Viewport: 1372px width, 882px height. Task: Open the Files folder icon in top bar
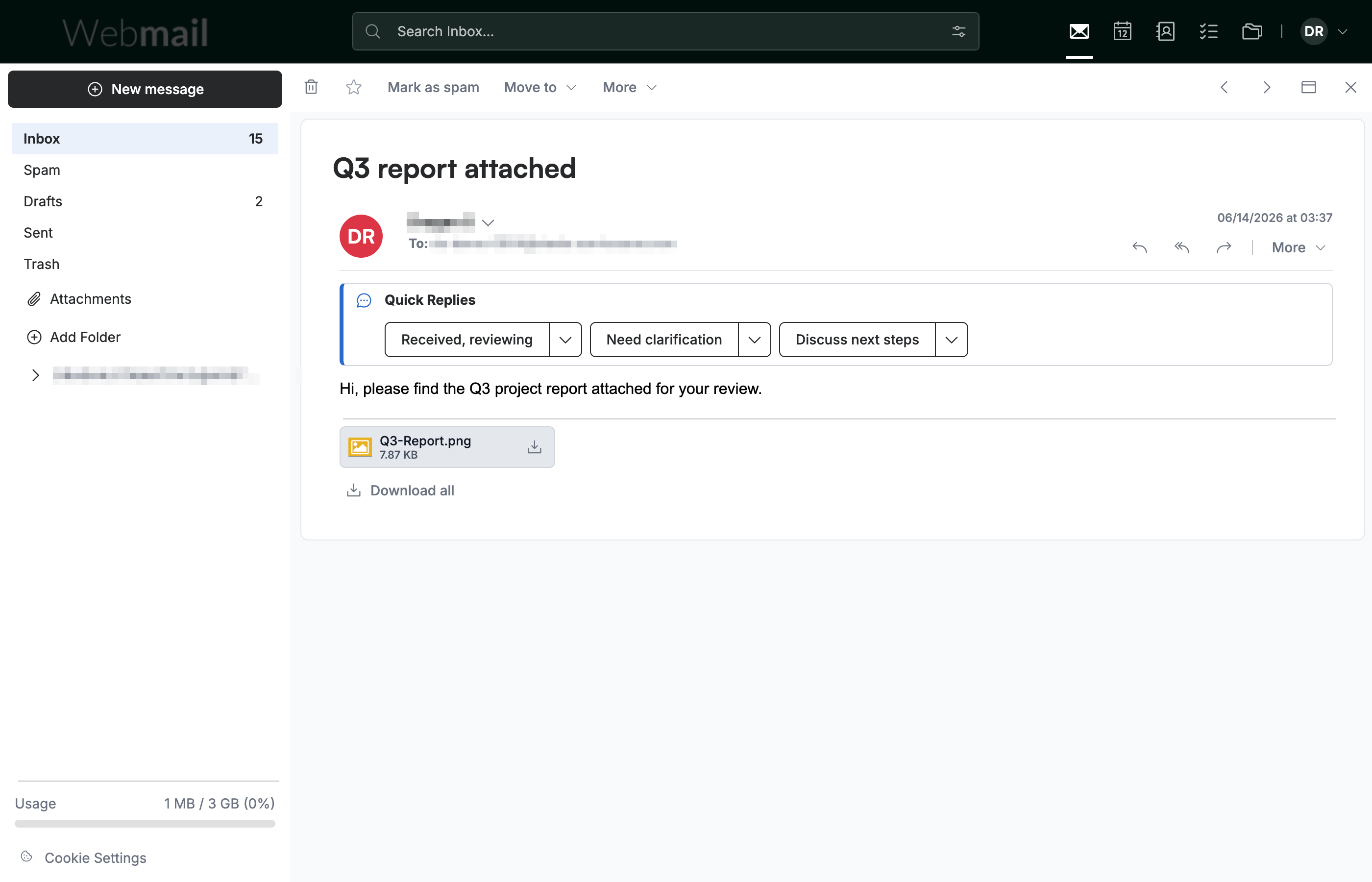click(x=1252, y=31)
